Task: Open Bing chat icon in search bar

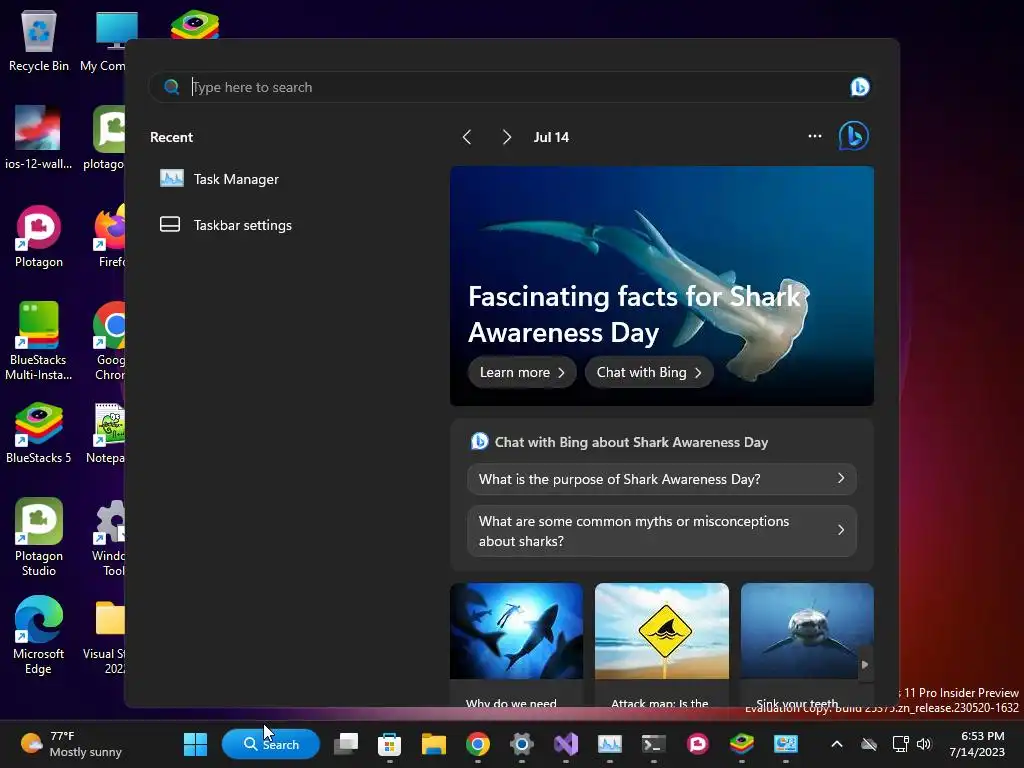Action: point(859,87)
